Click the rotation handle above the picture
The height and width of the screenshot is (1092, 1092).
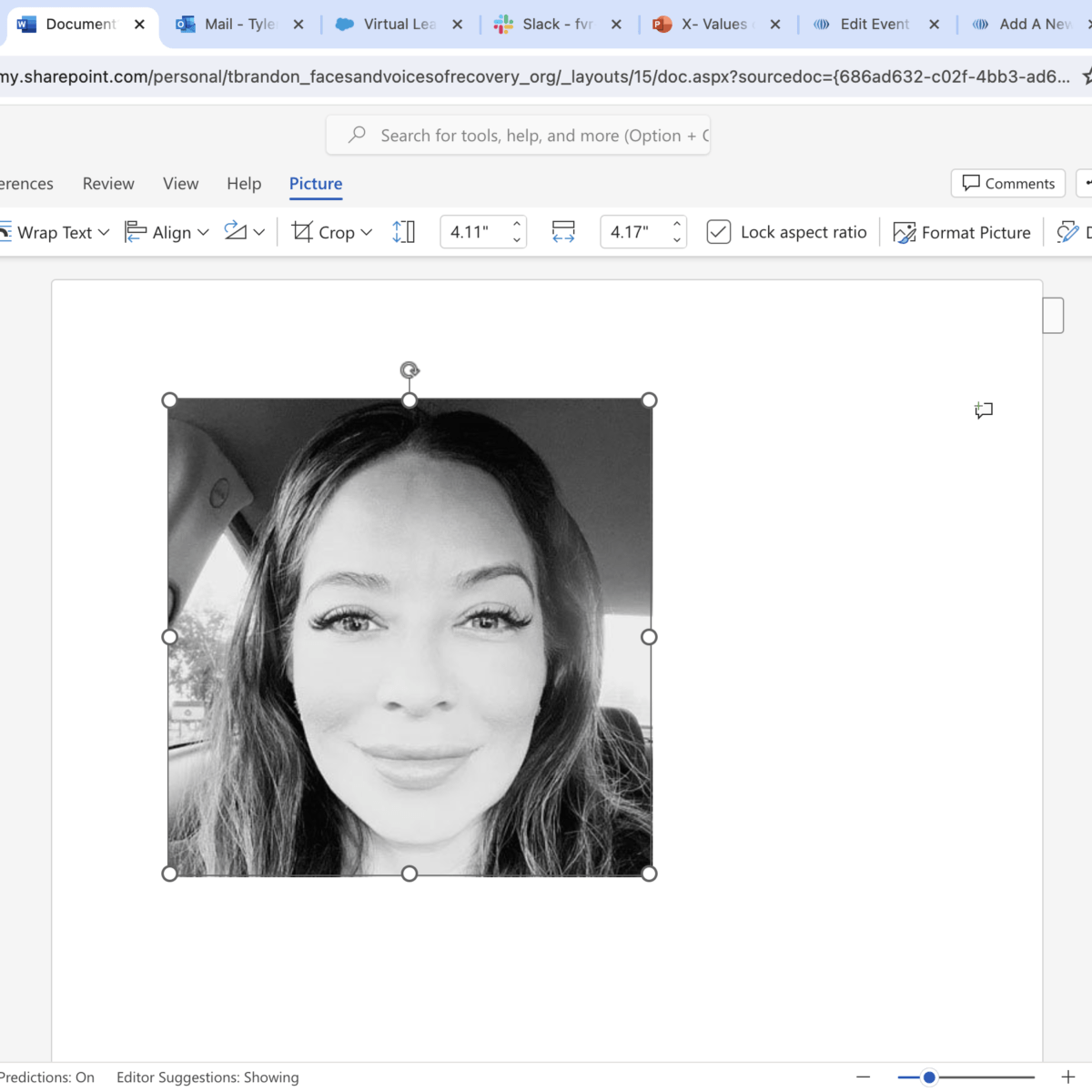(409, 369)
